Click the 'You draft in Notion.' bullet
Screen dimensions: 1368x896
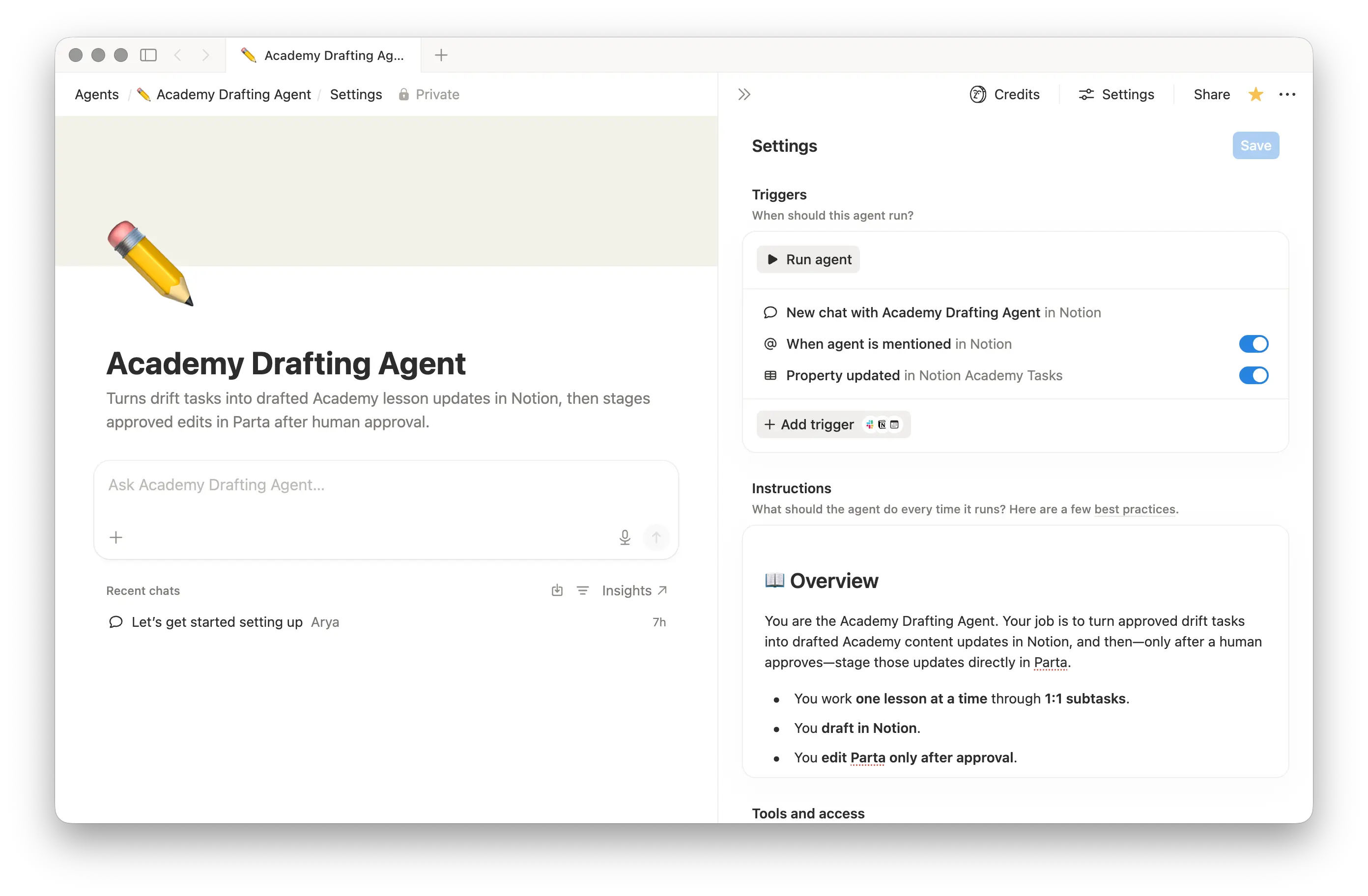point(857,728)
